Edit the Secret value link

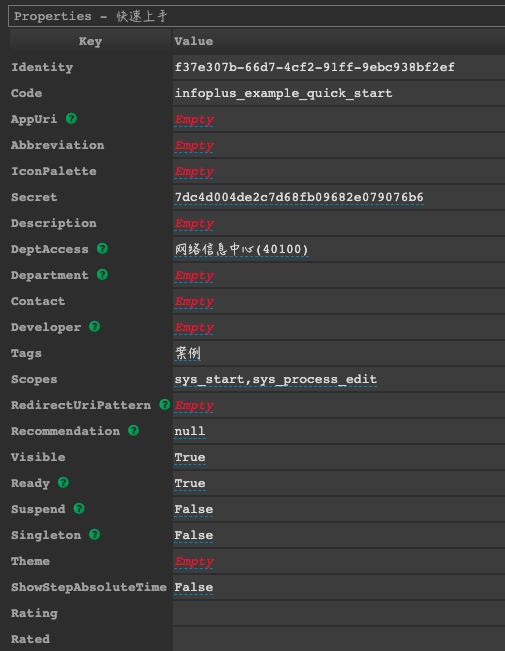pyautogui.click(x=299, y=197)
